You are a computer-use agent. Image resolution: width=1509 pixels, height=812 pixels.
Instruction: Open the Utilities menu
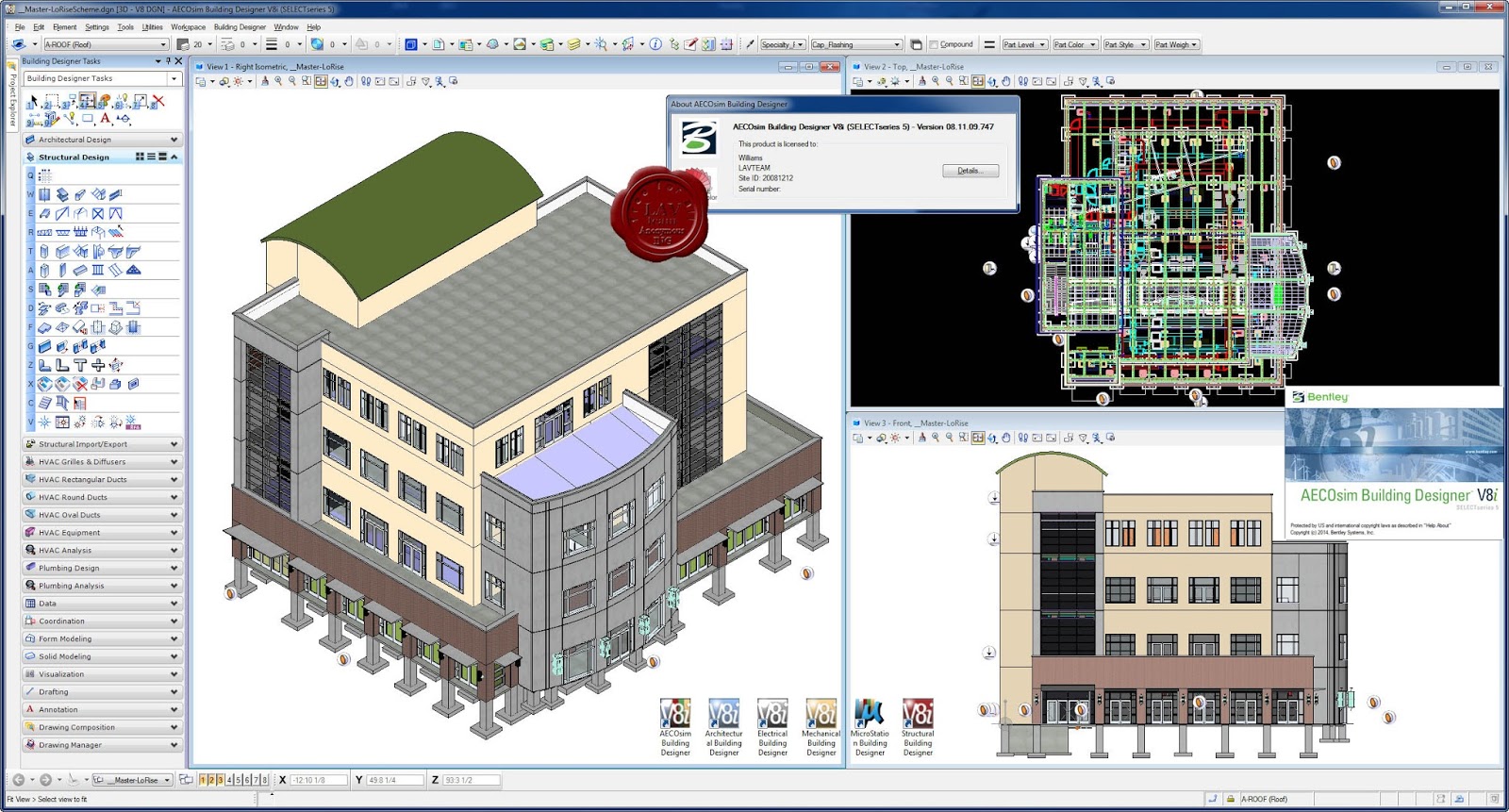(153, 27)
